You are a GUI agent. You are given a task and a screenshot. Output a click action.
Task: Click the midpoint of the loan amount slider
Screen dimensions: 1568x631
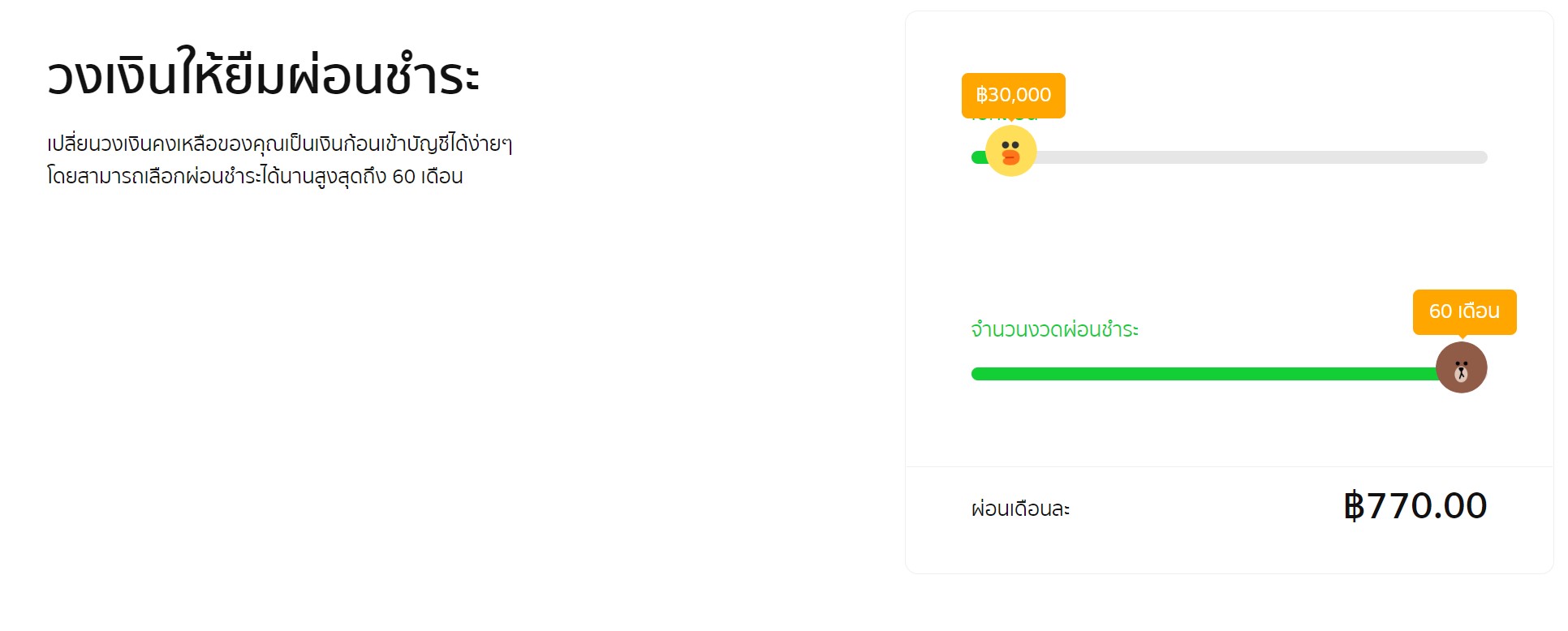click(x=1230, y=157)
